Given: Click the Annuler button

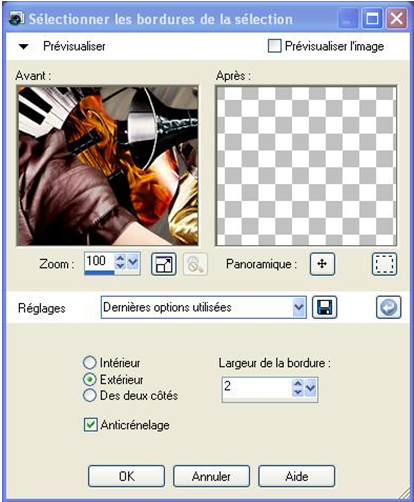Looking at the screenshot, I should click(x=211, y=476).
